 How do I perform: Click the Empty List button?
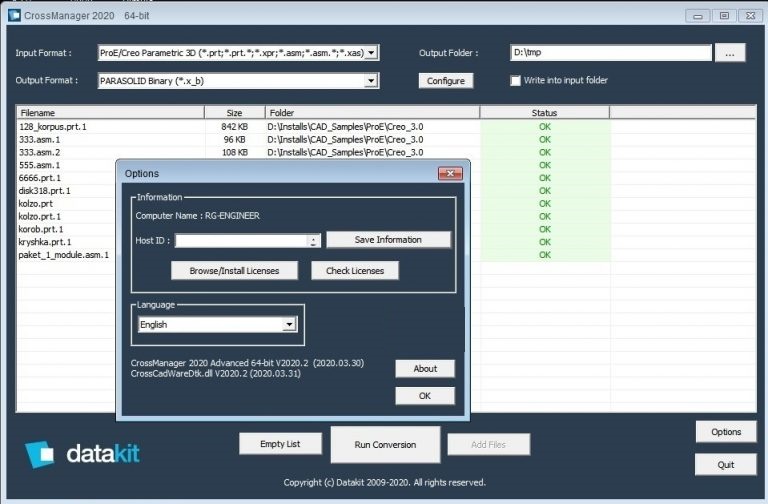point(280,444)
